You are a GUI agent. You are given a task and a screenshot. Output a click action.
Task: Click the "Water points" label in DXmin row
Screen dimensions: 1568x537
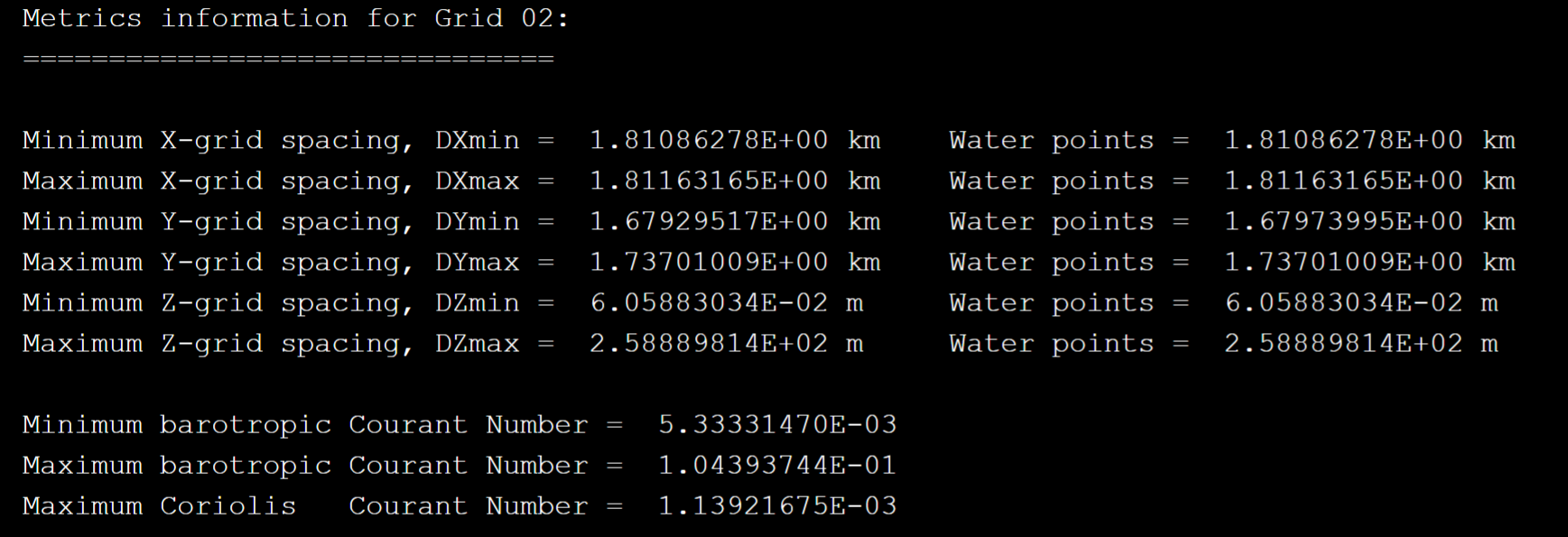tap(1052, 140)
